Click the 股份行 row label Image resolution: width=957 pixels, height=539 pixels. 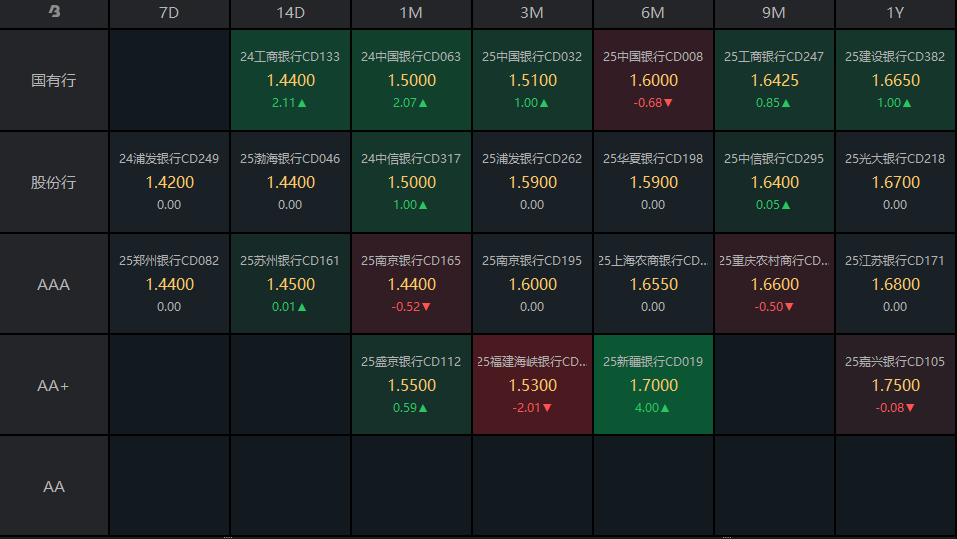54,182
